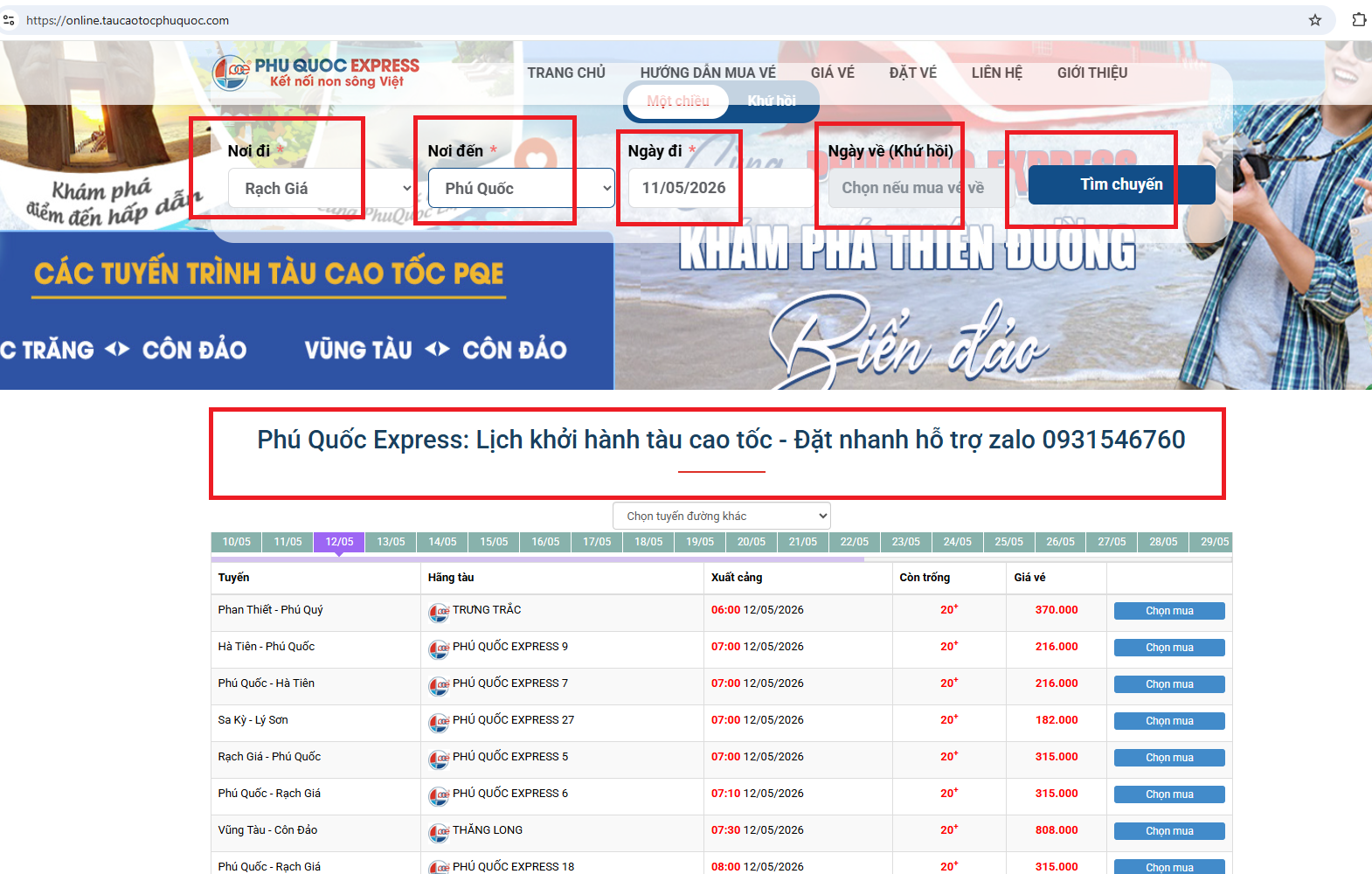This screenshot has height=874, width=1372.
Task: Click departure time 07:30 12/05/2026
Action: point(757,830)
